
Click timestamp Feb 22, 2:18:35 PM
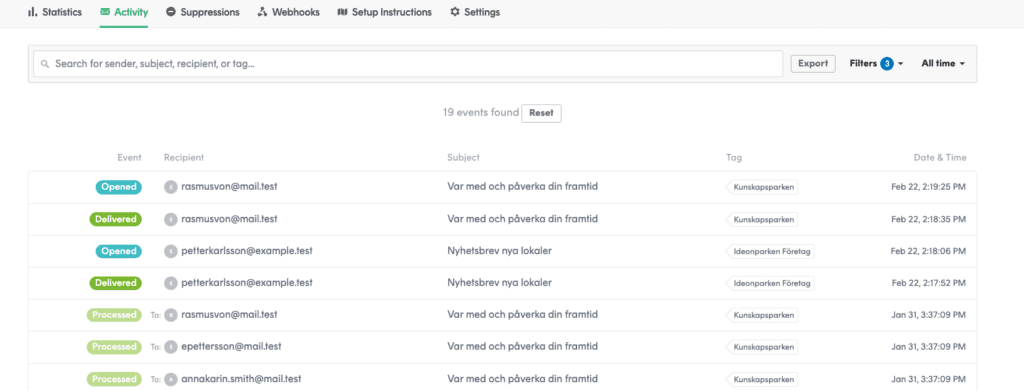(x=929, y=219)
